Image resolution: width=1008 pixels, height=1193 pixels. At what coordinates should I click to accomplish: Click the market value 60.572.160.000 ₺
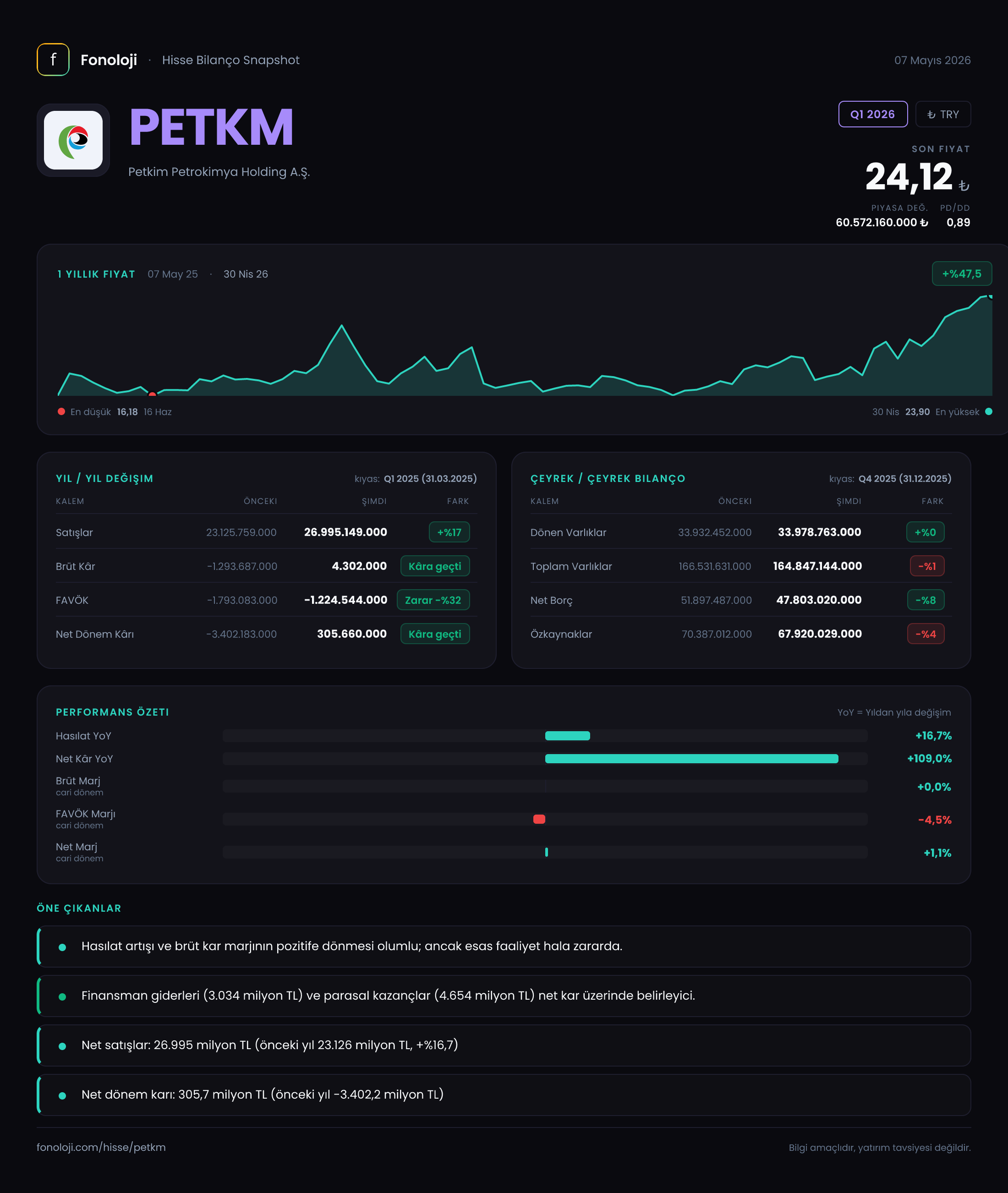[882, 222]
